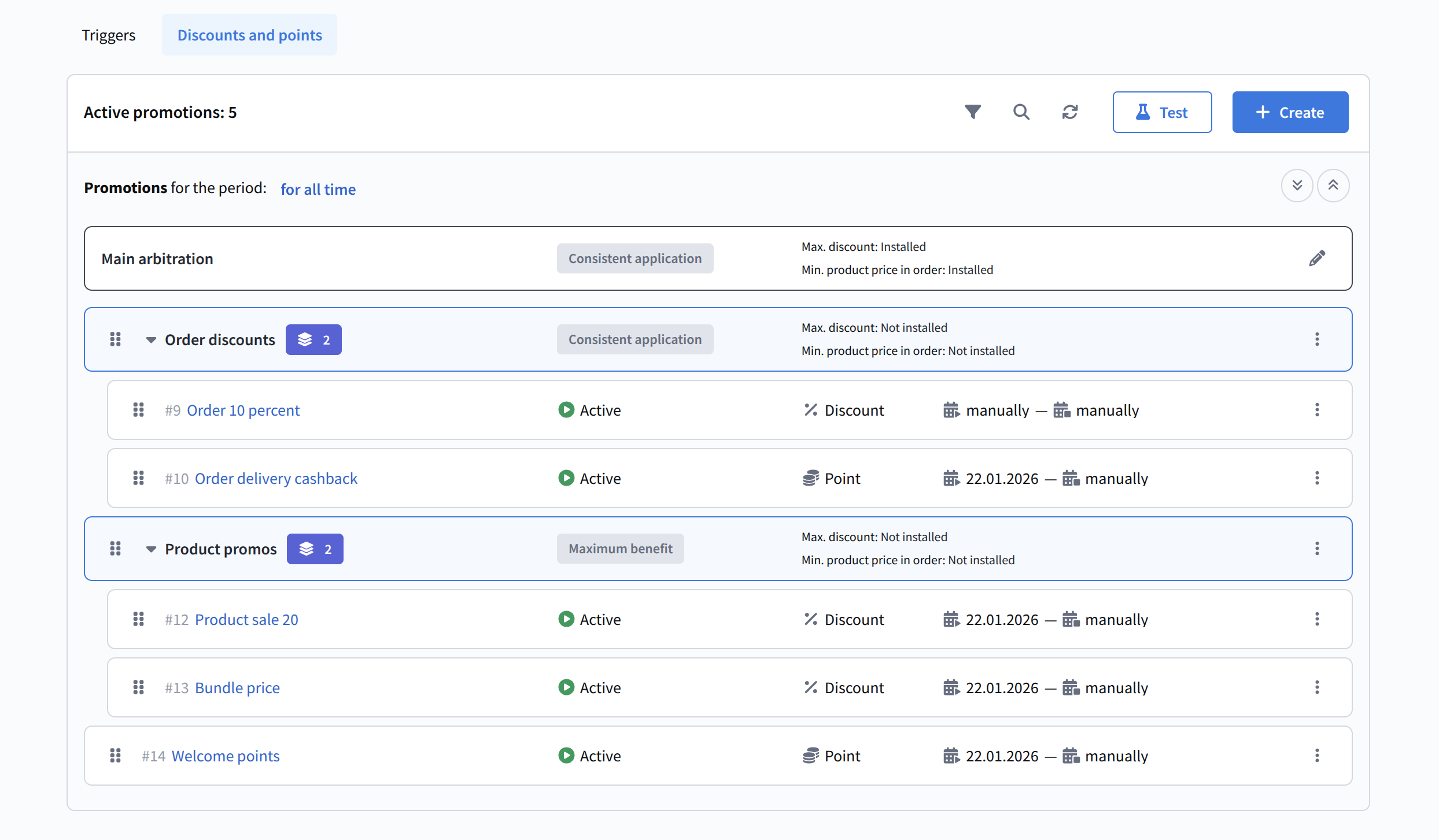
Task: Collapse the Product promos group arrow
Action: [x=151, y=549]
